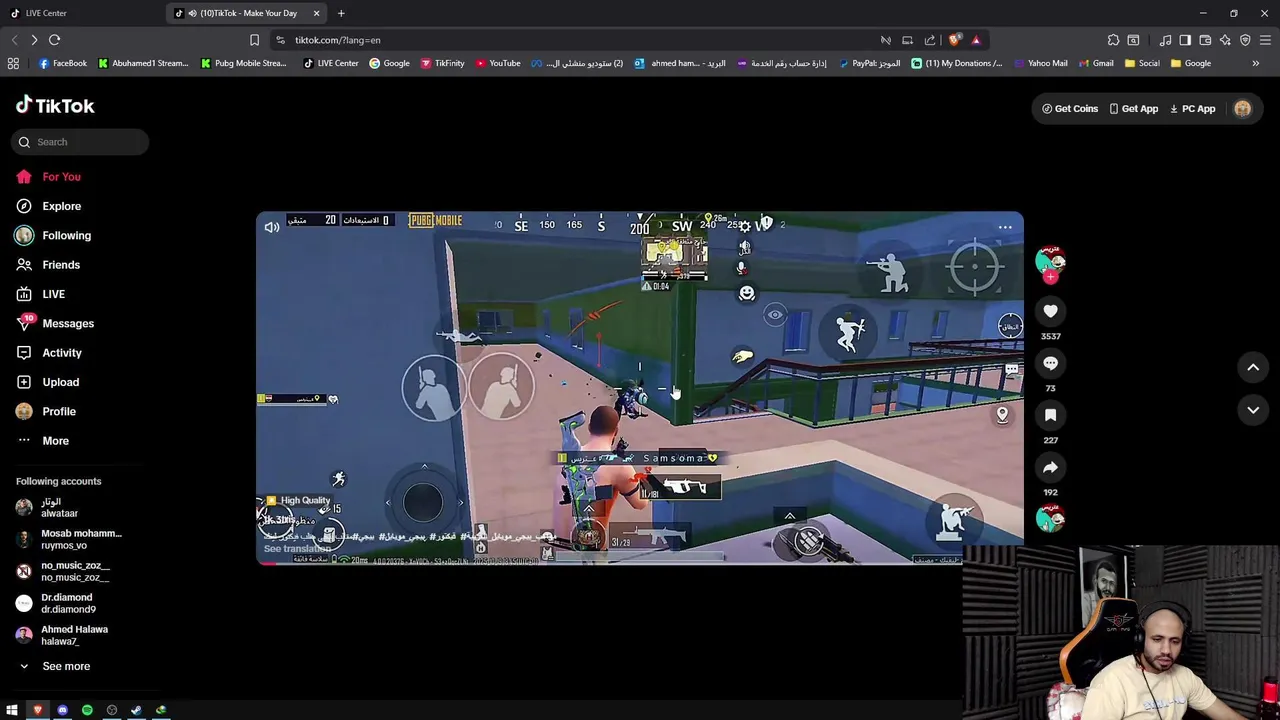Click the PC App download button
1280x720 pixels.
coord(1192,109)
